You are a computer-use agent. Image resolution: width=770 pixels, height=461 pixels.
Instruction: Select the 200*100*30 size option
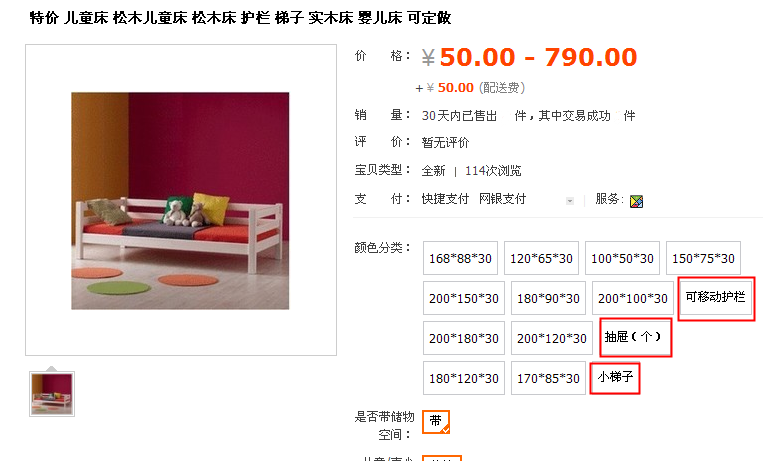(x=632, y=298)
